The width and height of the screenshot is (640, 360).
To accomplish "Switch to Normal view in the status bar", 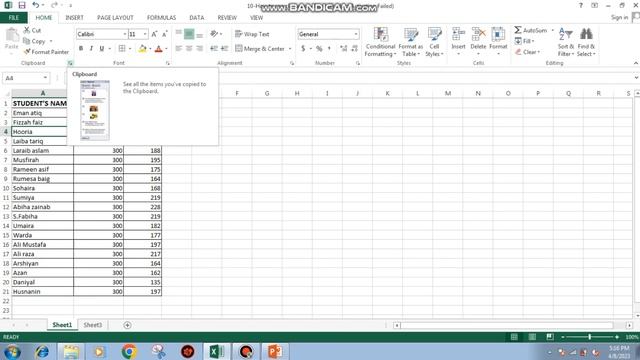I will click(x=514, y=337).
